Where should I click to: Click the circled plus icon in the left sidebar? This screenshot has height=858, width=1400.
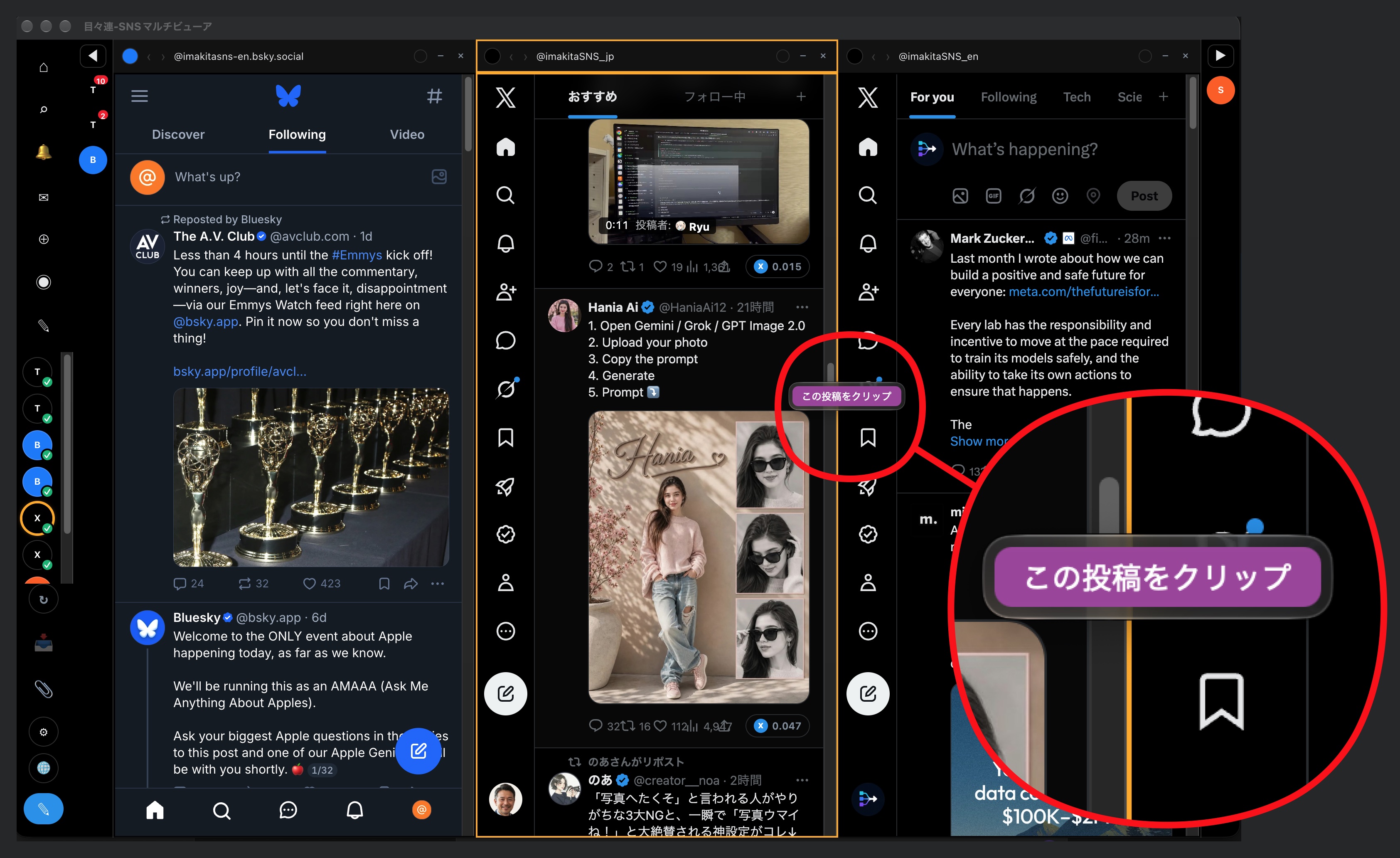pos(44,239)
